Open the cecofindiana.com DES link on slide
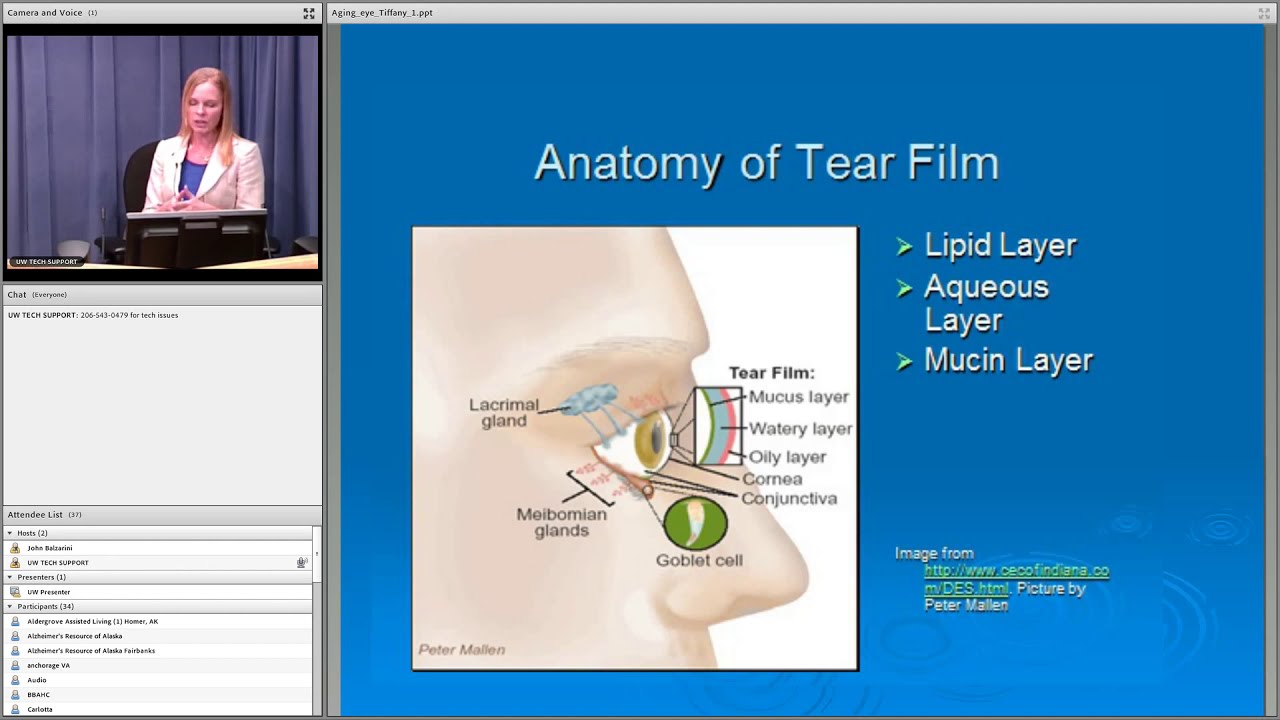 point(1016,579)
